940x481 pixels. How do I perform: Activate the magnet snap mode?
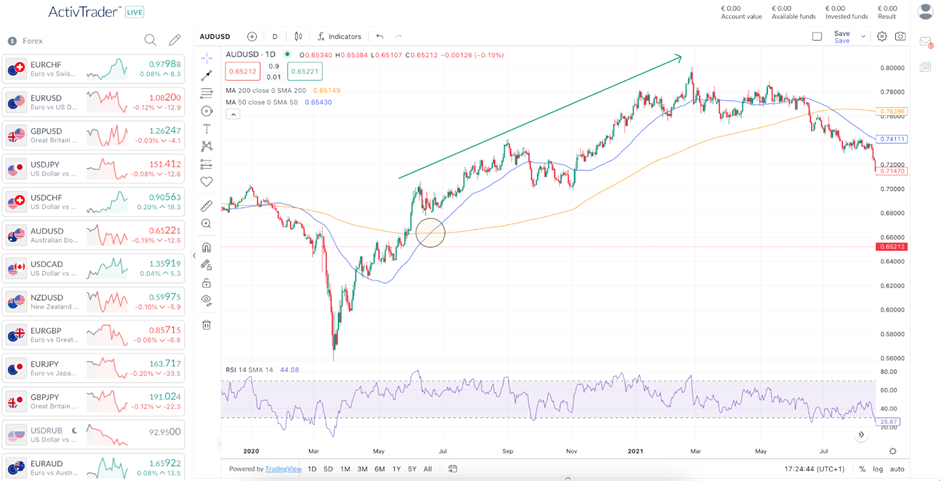click(x=207, y=247)
